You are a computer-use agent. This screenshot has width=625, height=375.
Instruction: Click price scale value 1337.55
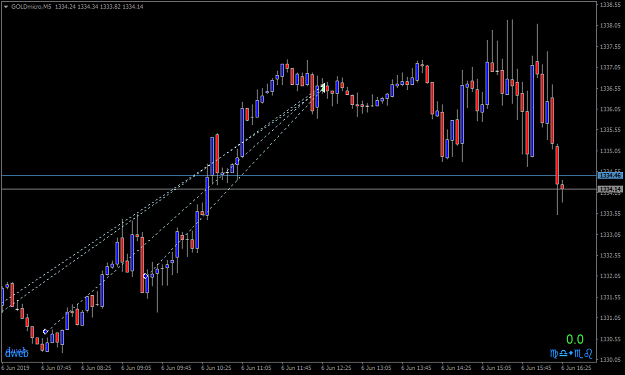[610, 47]
